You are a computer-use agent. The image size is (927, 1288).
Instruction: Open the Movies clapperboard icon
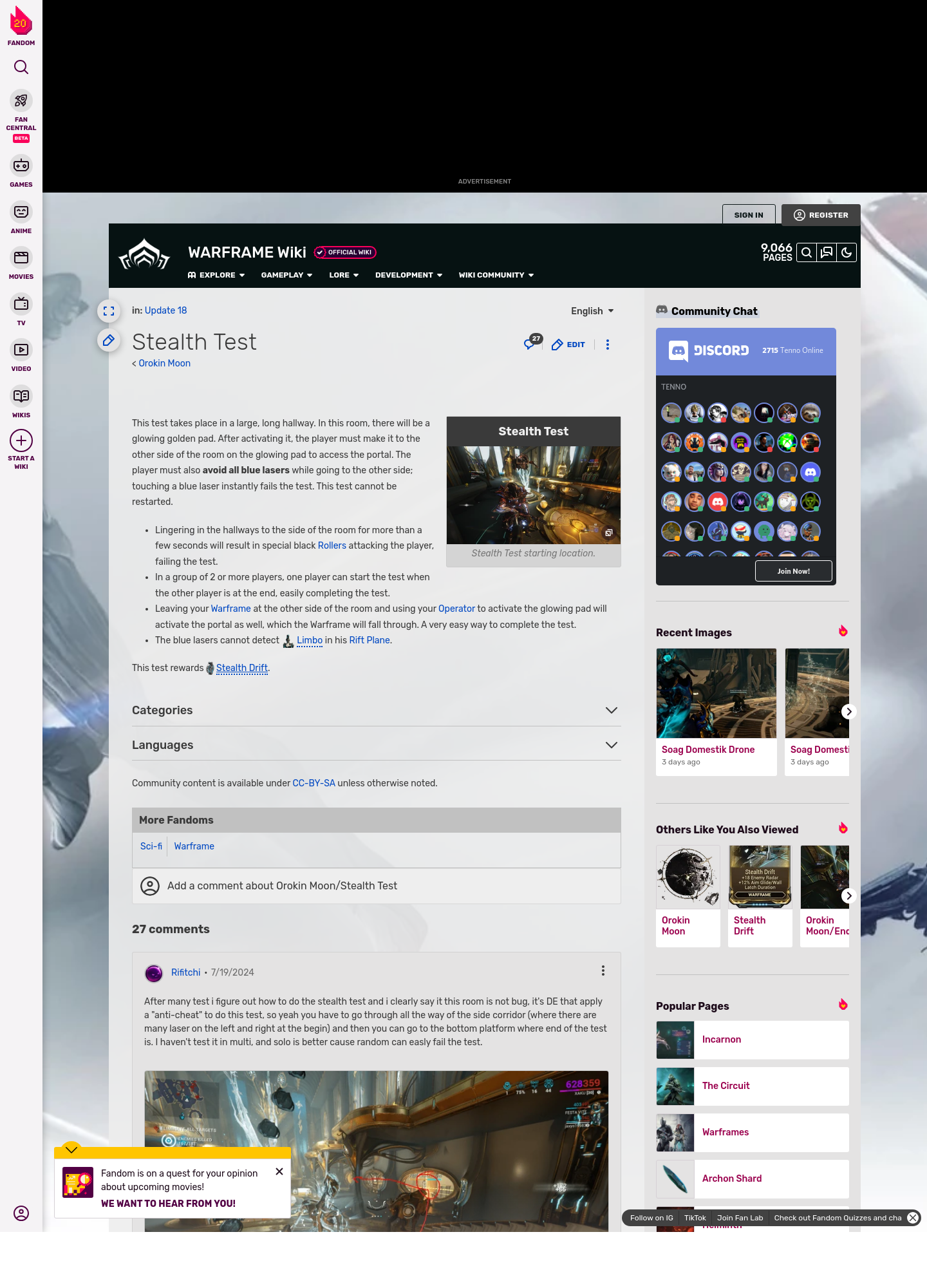click(x=21, y=258)
